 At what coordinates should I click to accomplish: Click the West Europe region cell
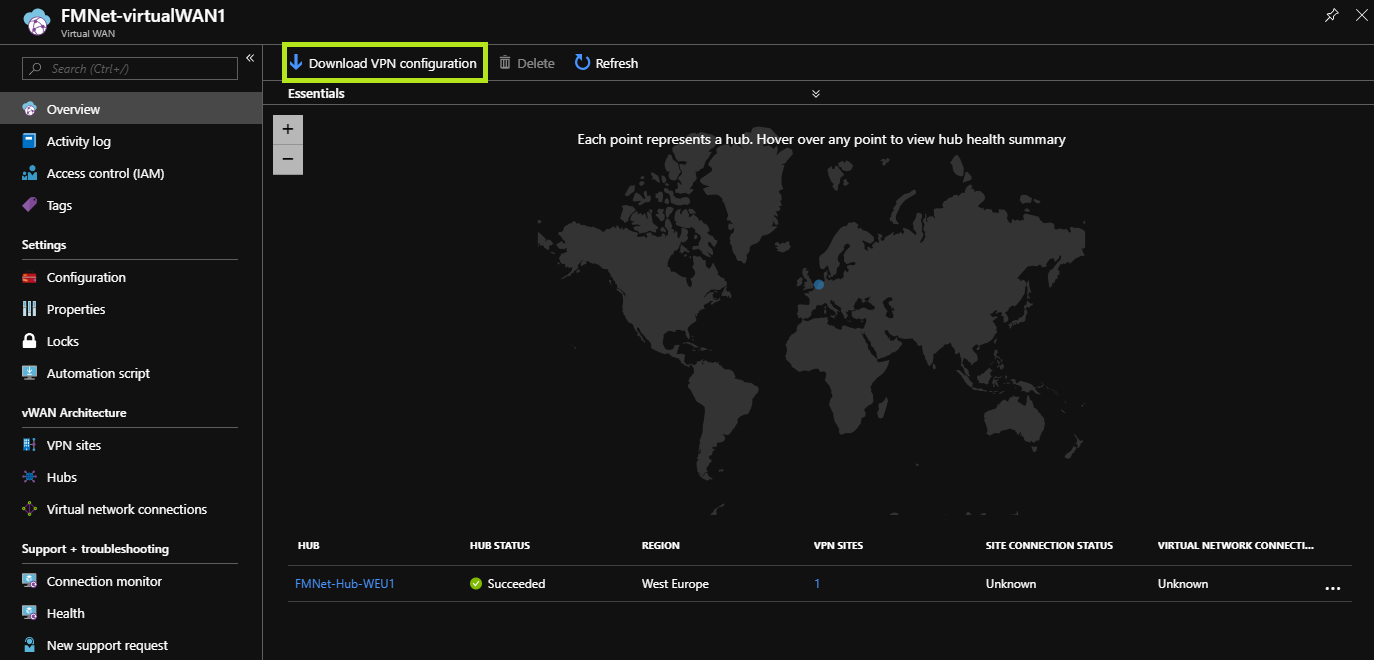675,584
